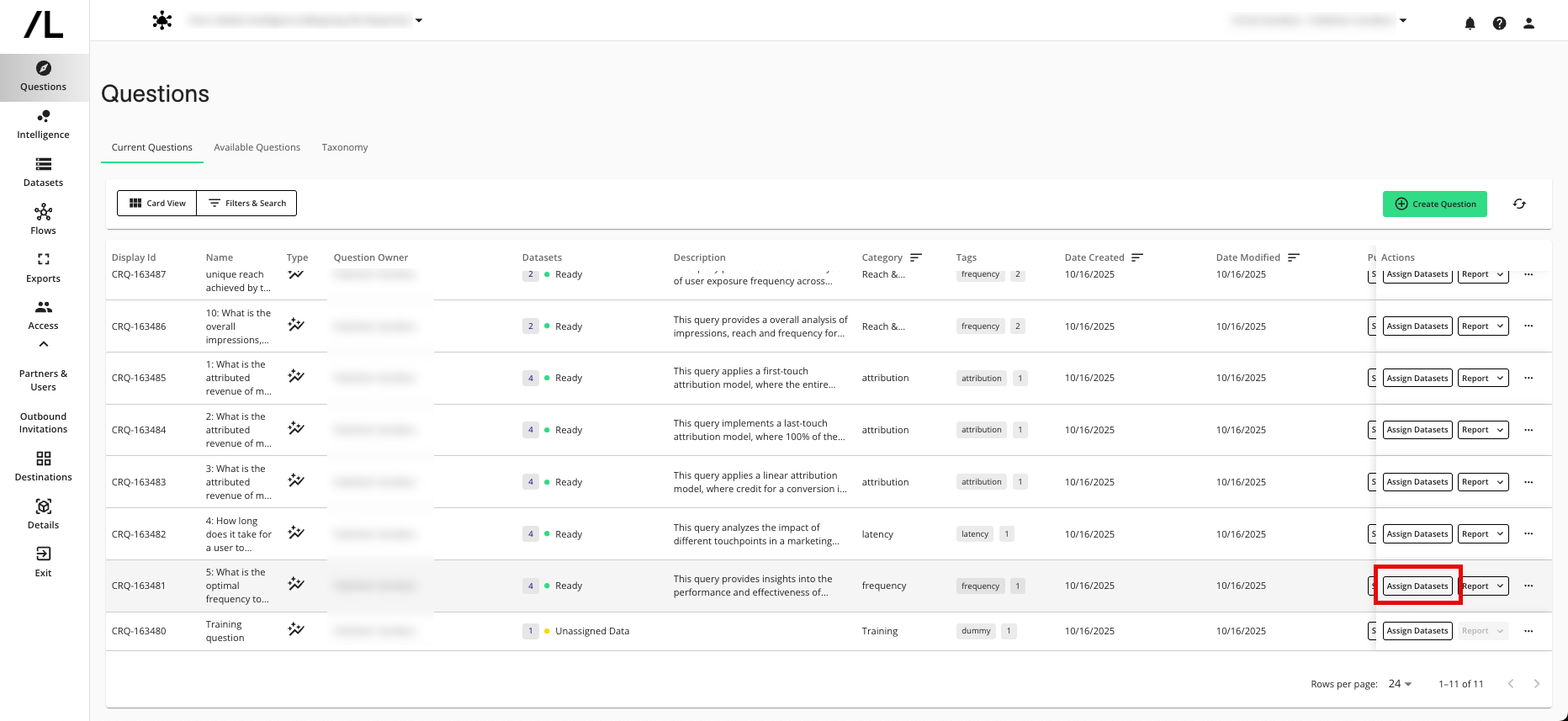Open Report dropdown for CRQ-163486
The height and width of the screenshot is (721, 1568).
click(x=1483, y=326)
